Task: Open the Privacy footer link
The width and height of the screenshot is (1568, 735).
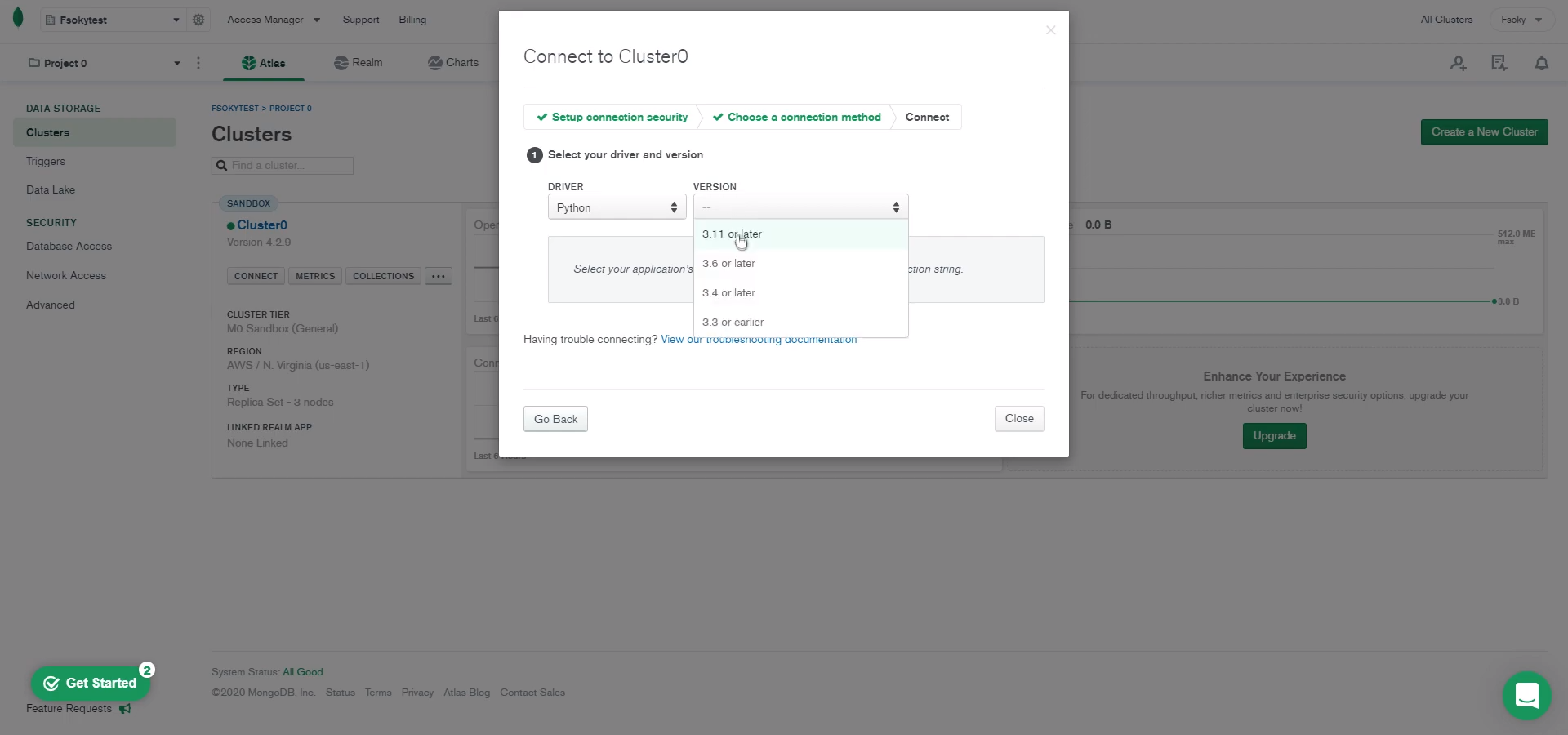Action: pos(417,693)
